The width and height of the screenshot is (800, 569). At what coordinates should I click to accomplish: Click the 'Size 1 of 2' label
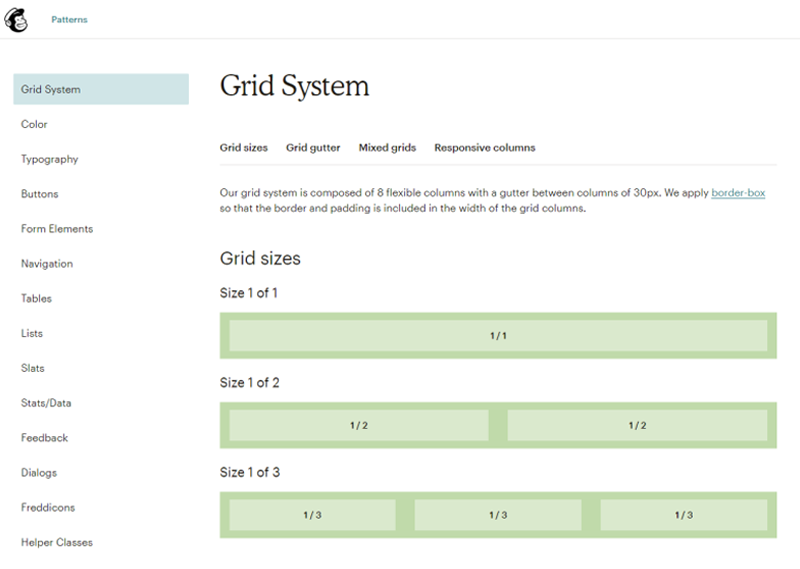point(249,383)
